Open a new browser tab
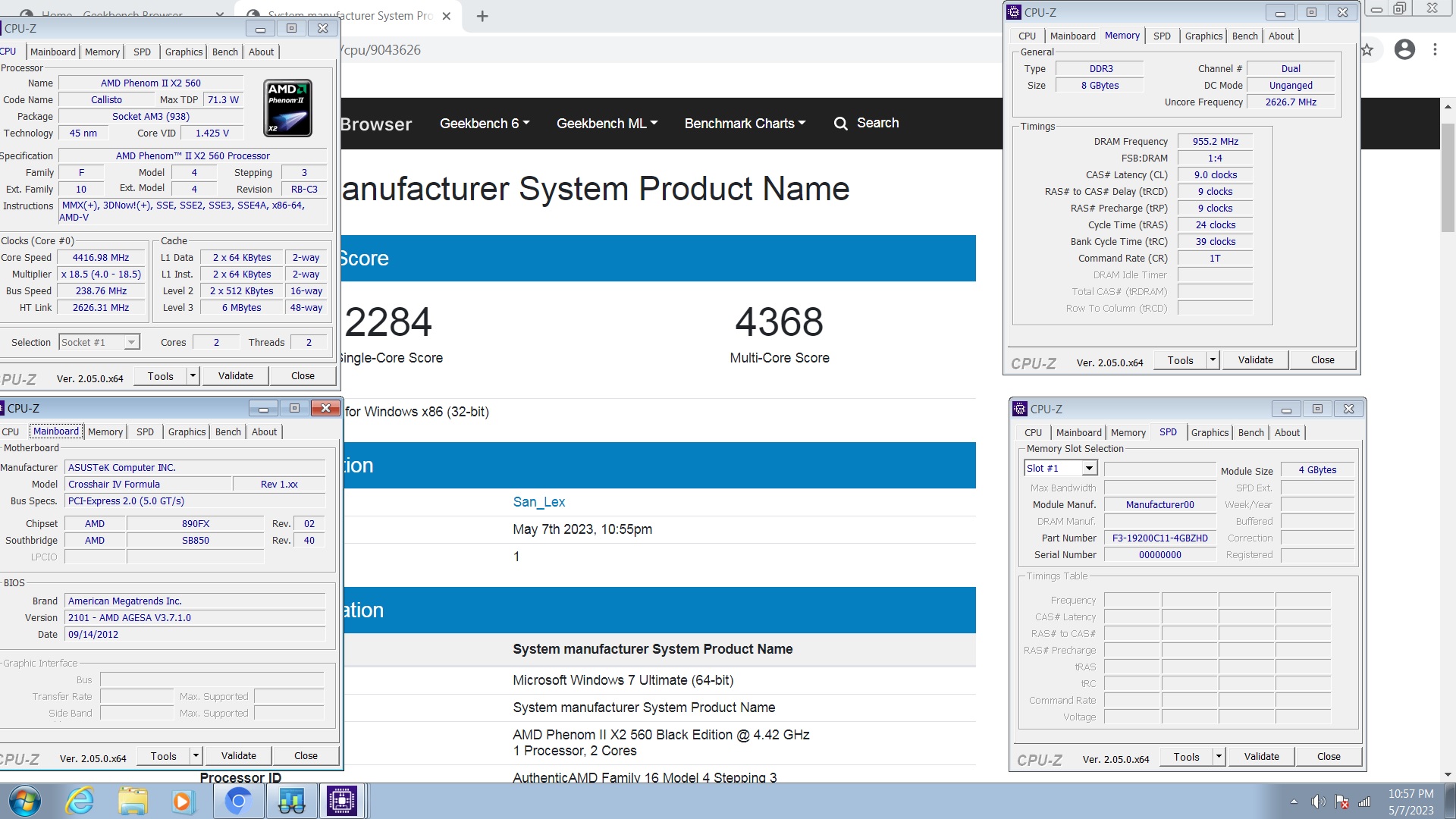 (x=482, y=16)
